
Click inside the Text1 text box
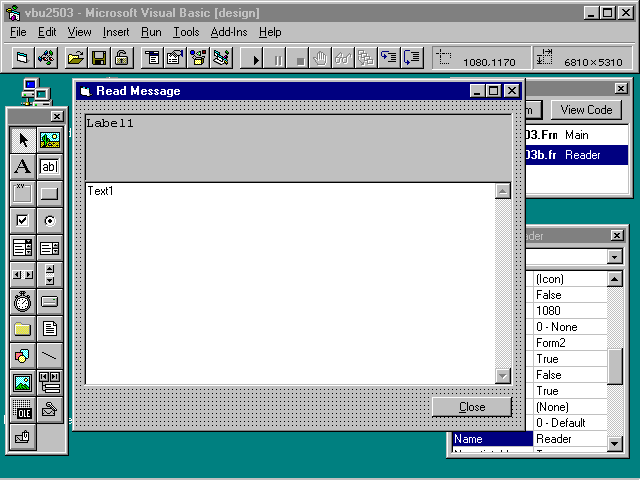(290, 280)
